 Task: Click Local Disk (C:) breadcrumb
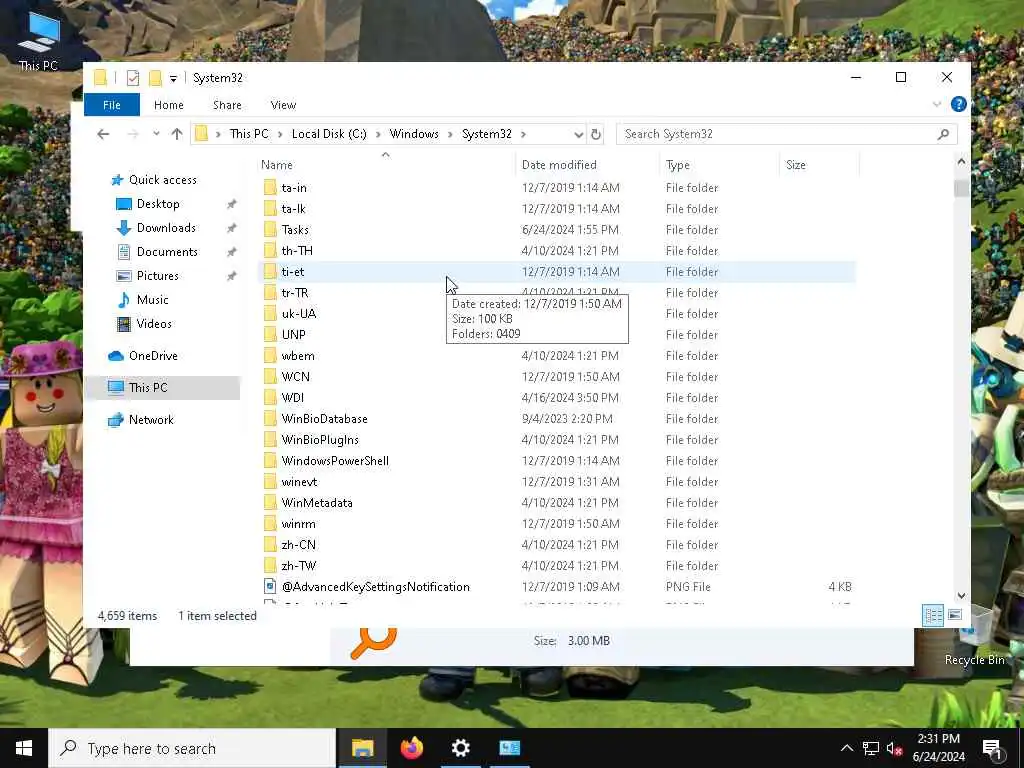coord(329,134)
